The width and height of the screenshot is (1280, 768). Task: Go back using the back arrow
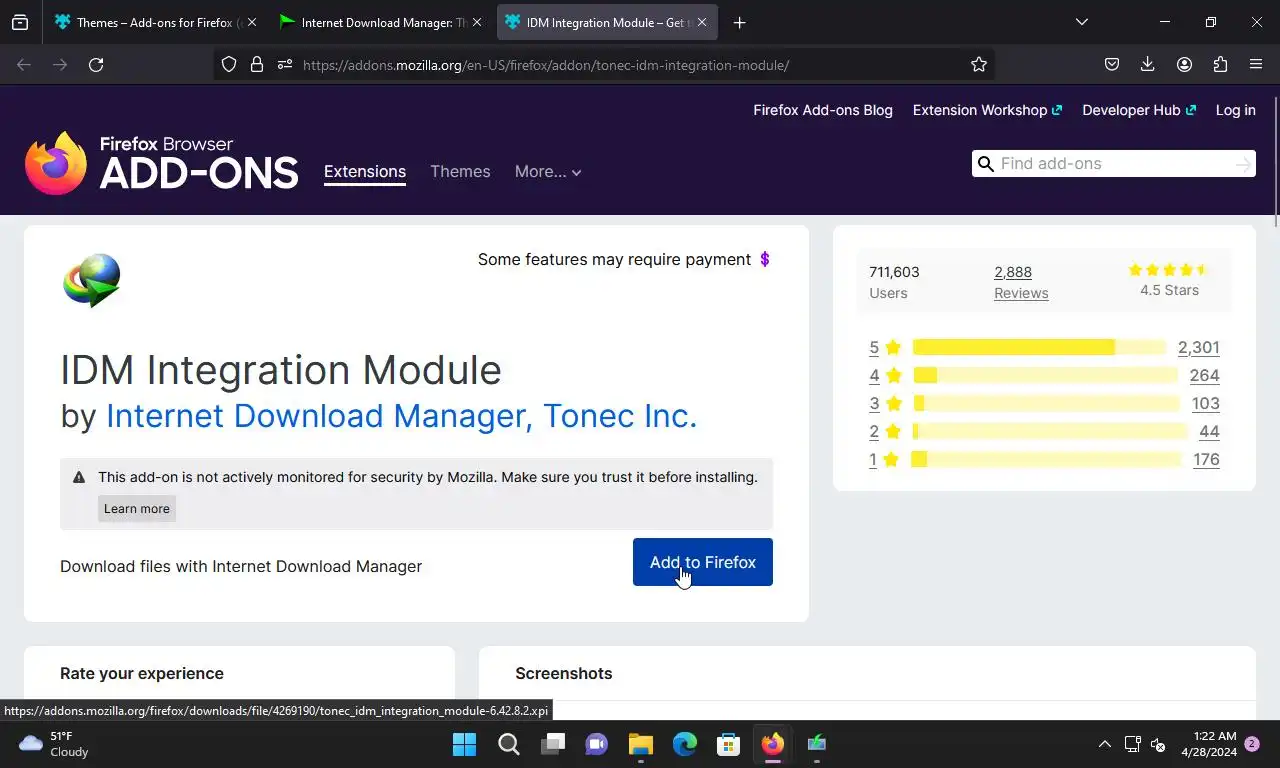pos(24,65)
